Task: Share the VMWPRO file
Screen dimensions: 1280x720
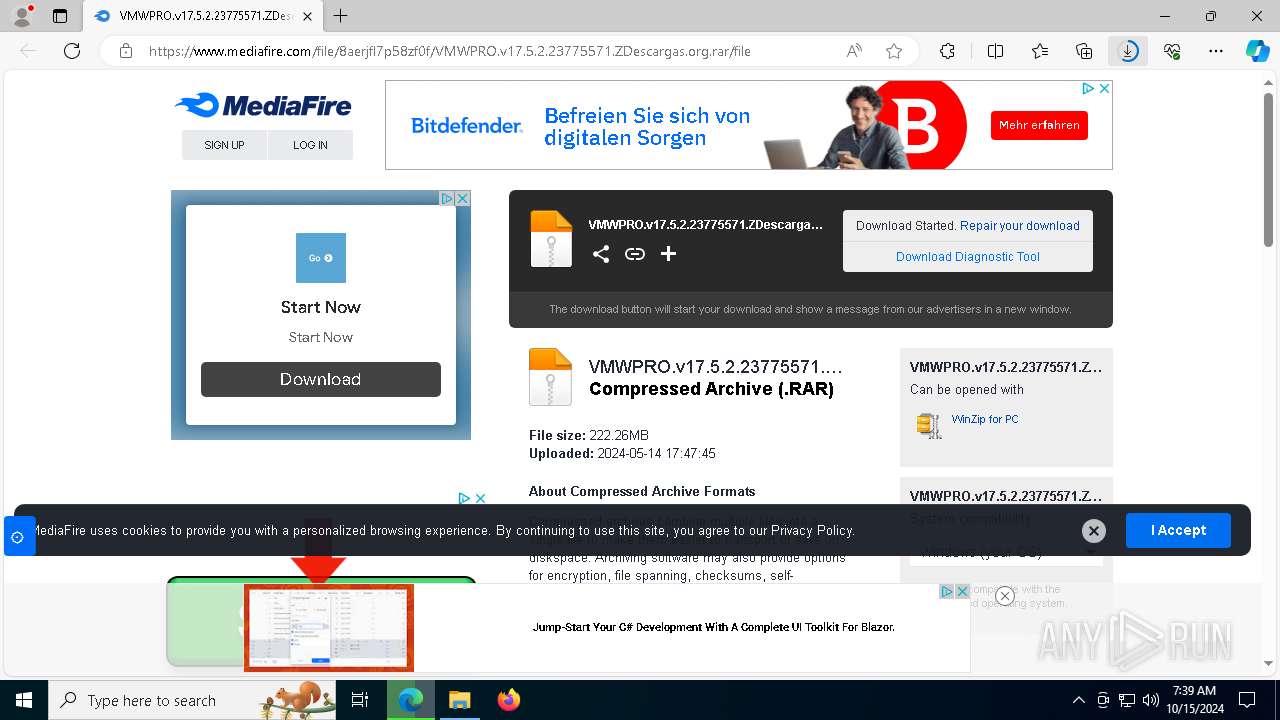Action: (601, 254)
